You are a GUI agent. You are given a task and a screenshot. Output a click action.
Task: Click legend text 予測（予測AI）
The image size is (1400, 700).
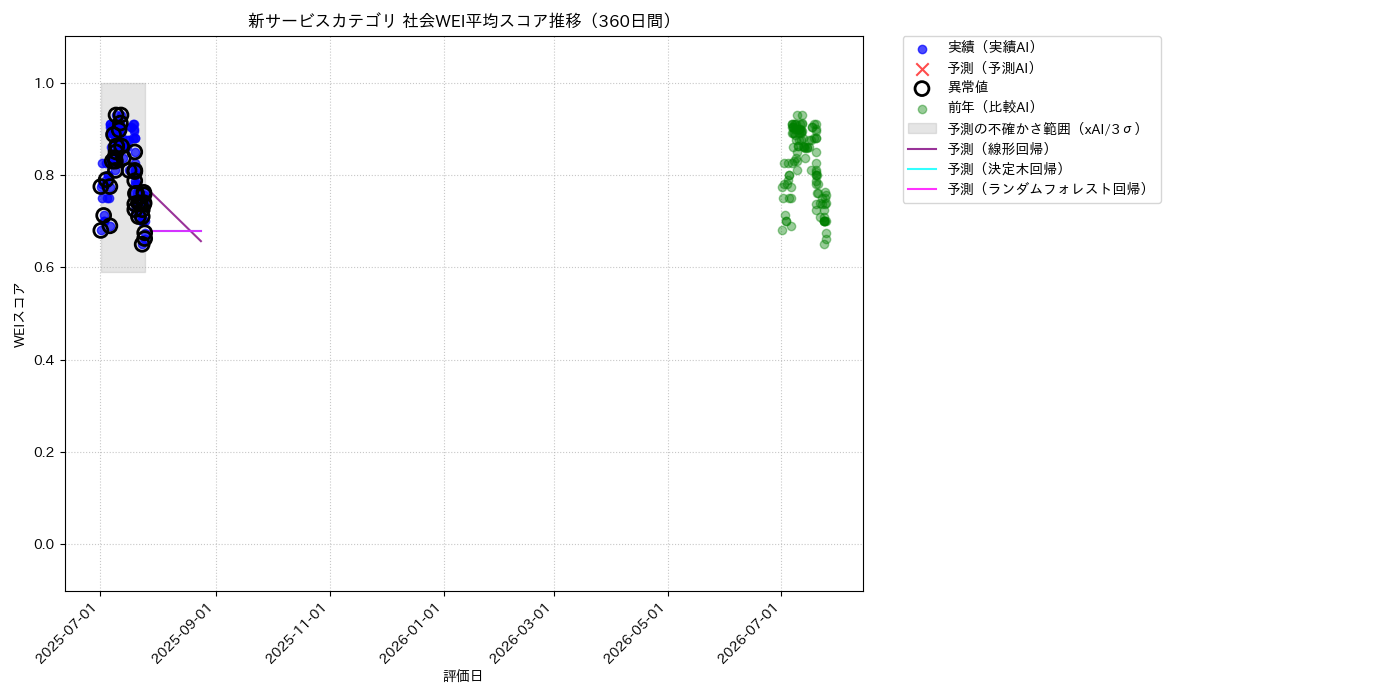pyautogui.click(x=995, y=68)
